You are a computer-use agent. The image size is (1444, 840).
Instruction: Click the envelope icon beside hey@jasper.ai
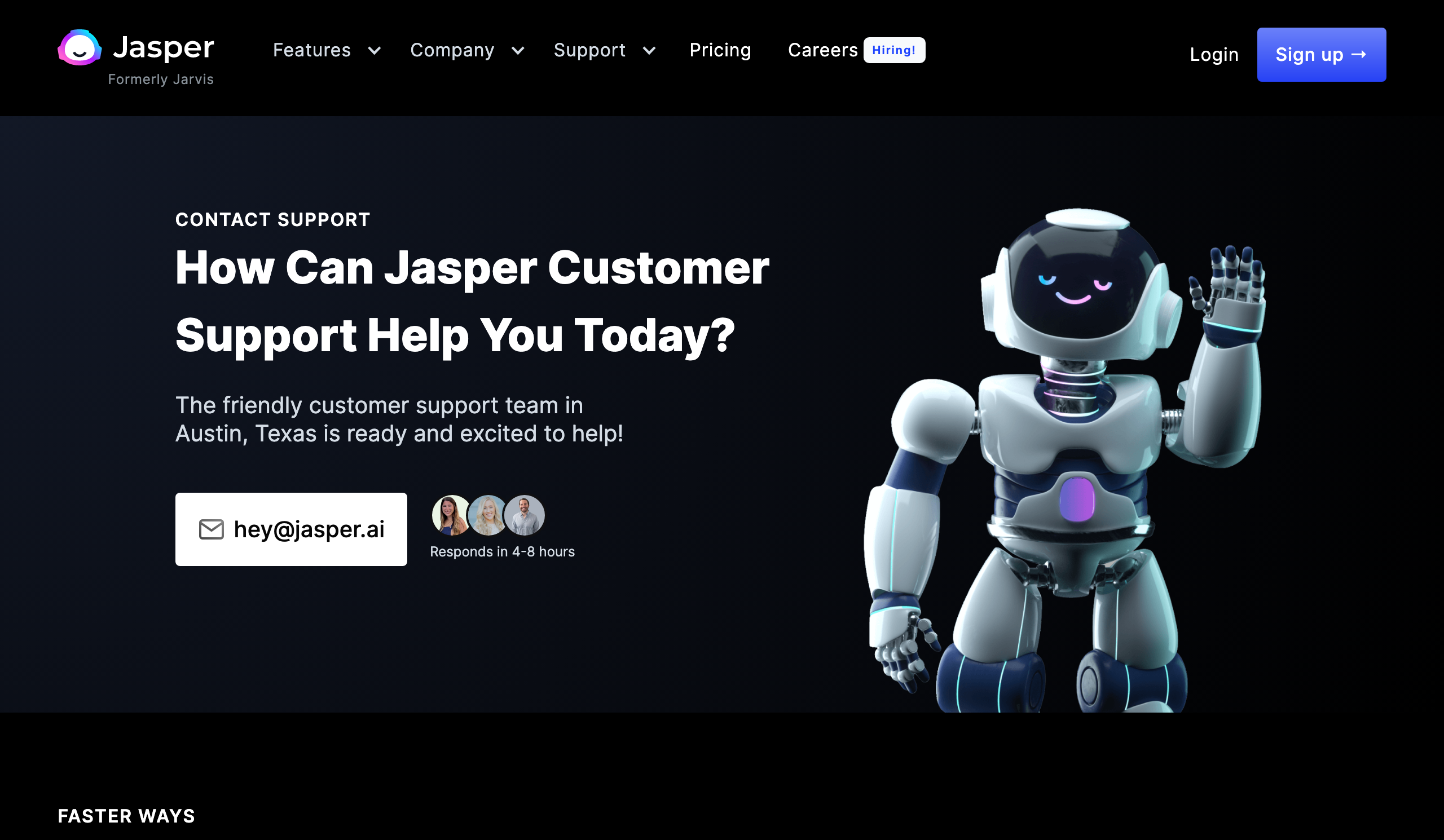pos(212,529)
